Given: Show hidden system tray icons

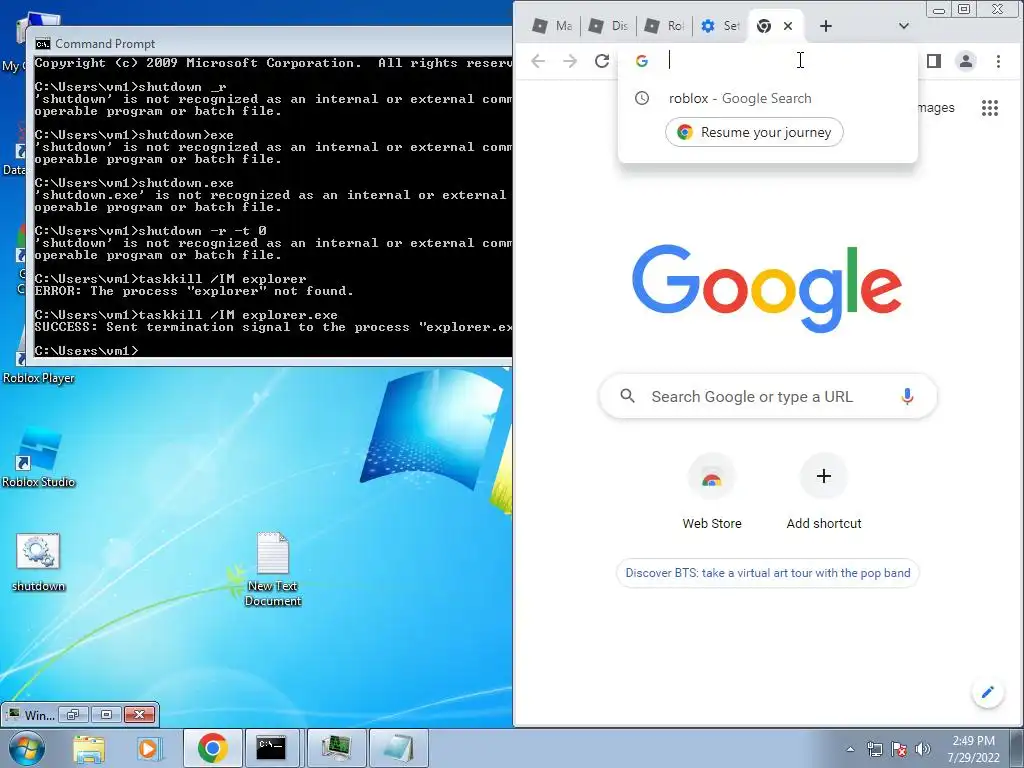Looking at the screenshot, I should tap(850, 749).
